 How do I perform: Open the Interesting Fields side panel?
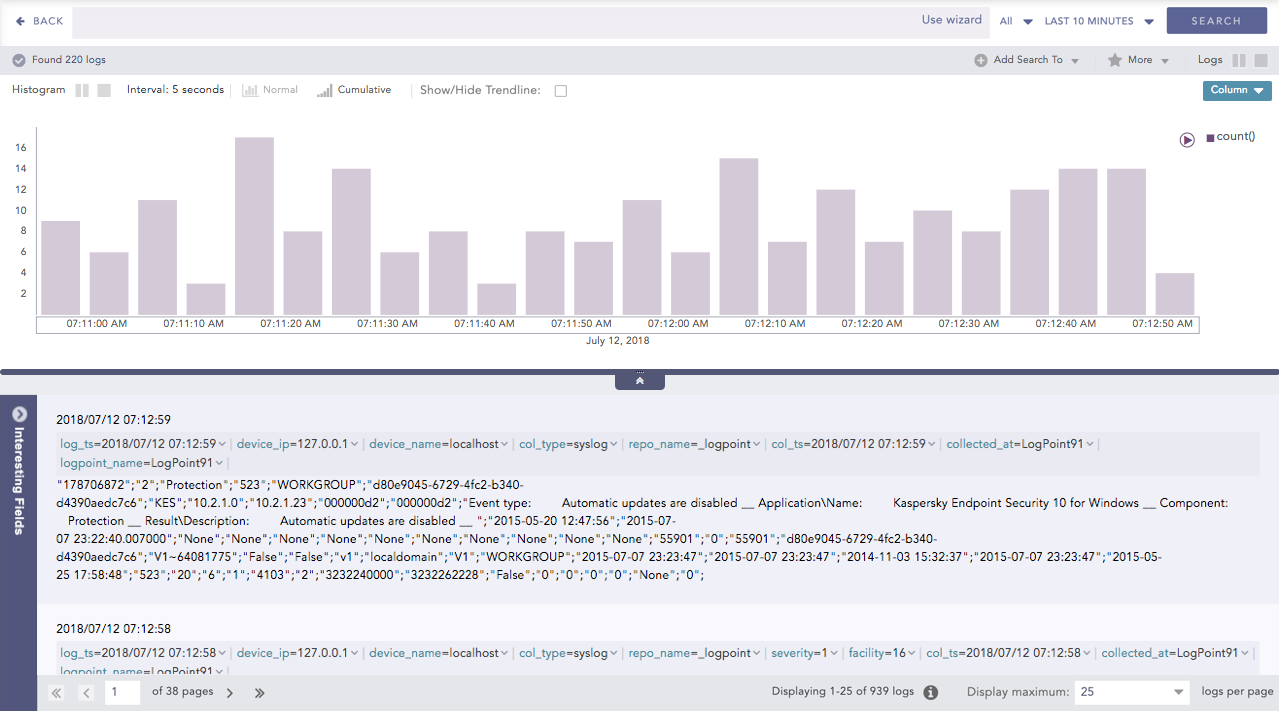[x=18, y=414]
